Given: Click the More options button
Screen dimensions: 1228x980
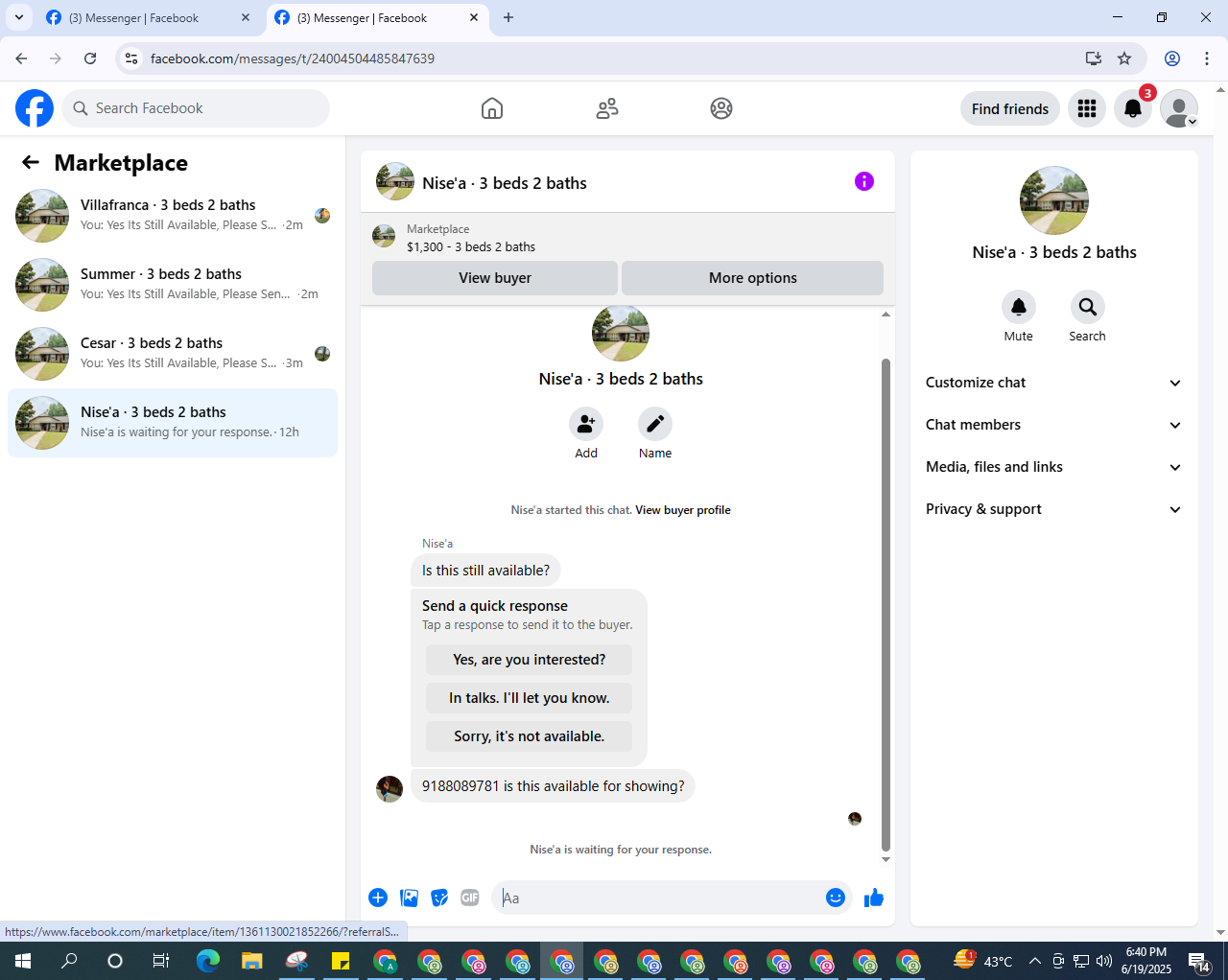Looking at the screenshot, I should (753, 278).
